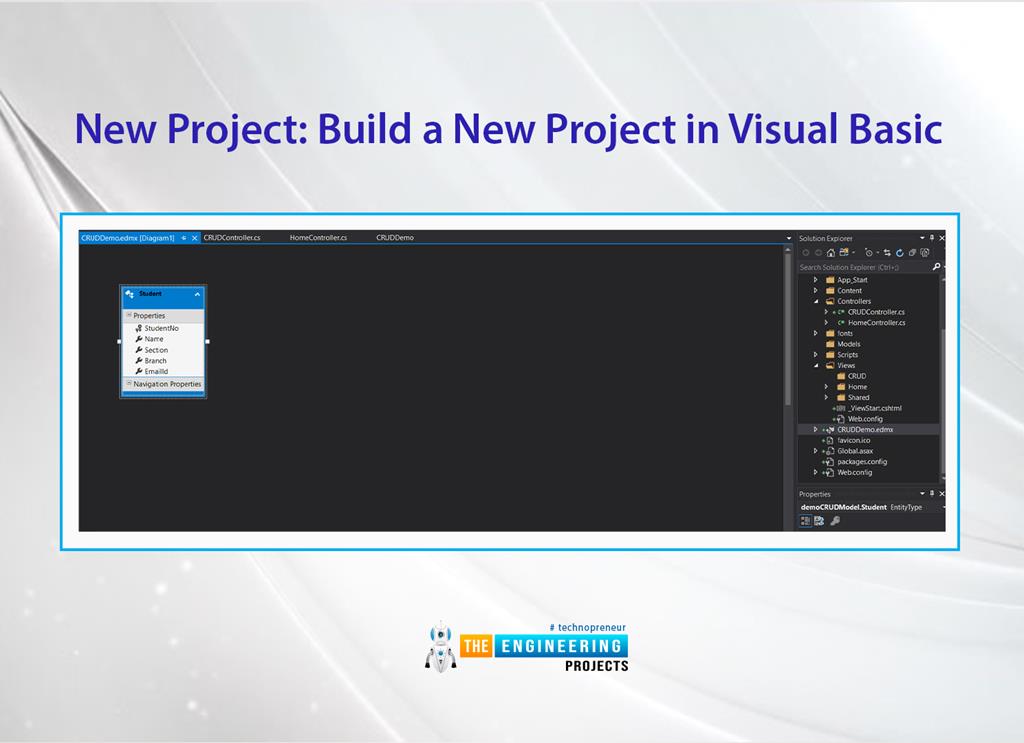Click the search magnifier icon in Solution Explorer
This screenshot has height=743, width=1024.
click(937, 266)
